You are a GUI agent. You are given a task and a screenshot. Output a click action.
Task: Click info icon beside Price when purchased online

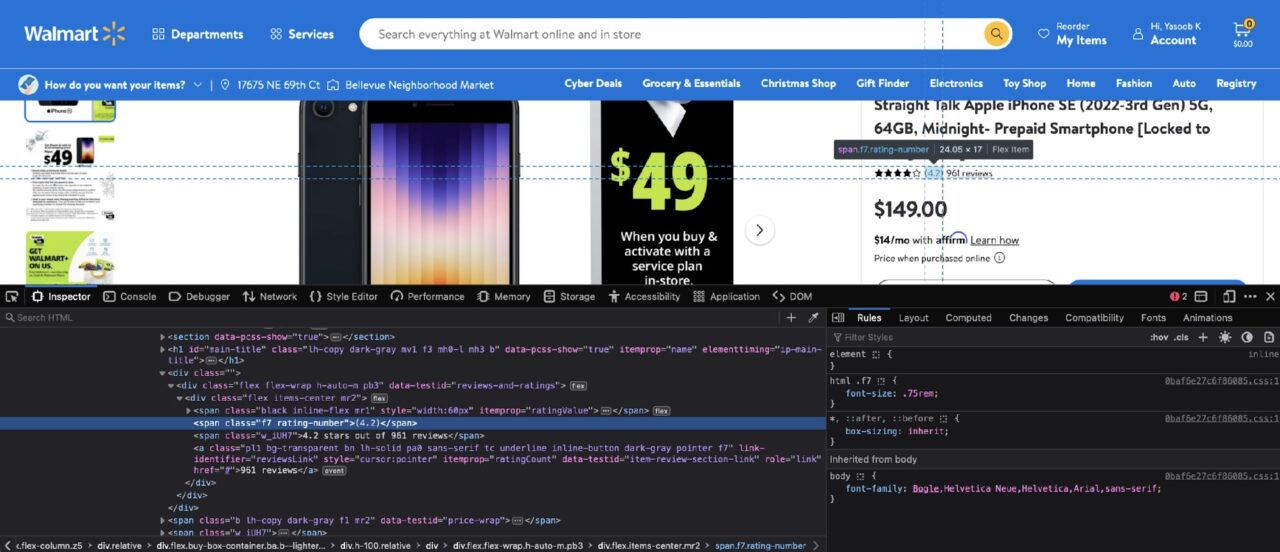point(999,258)
